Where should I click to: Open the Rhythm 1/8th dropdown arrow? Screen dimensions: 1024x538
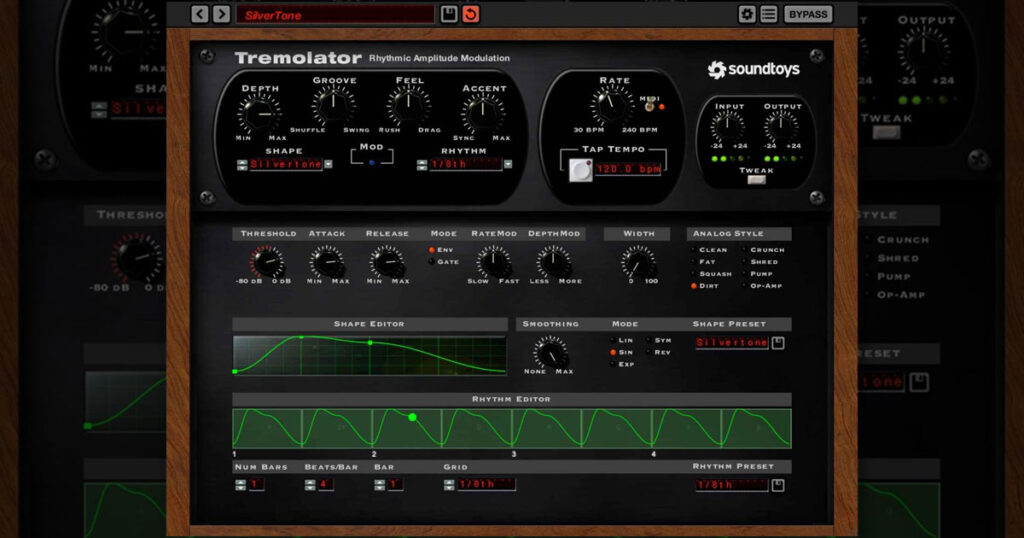(508, 165)
